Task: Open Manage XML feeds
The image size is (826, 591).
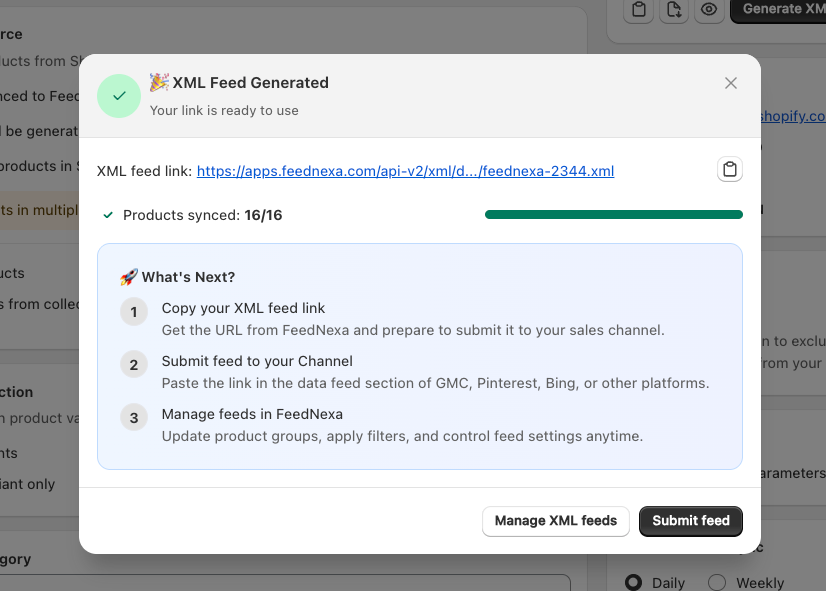Action: 556,521
